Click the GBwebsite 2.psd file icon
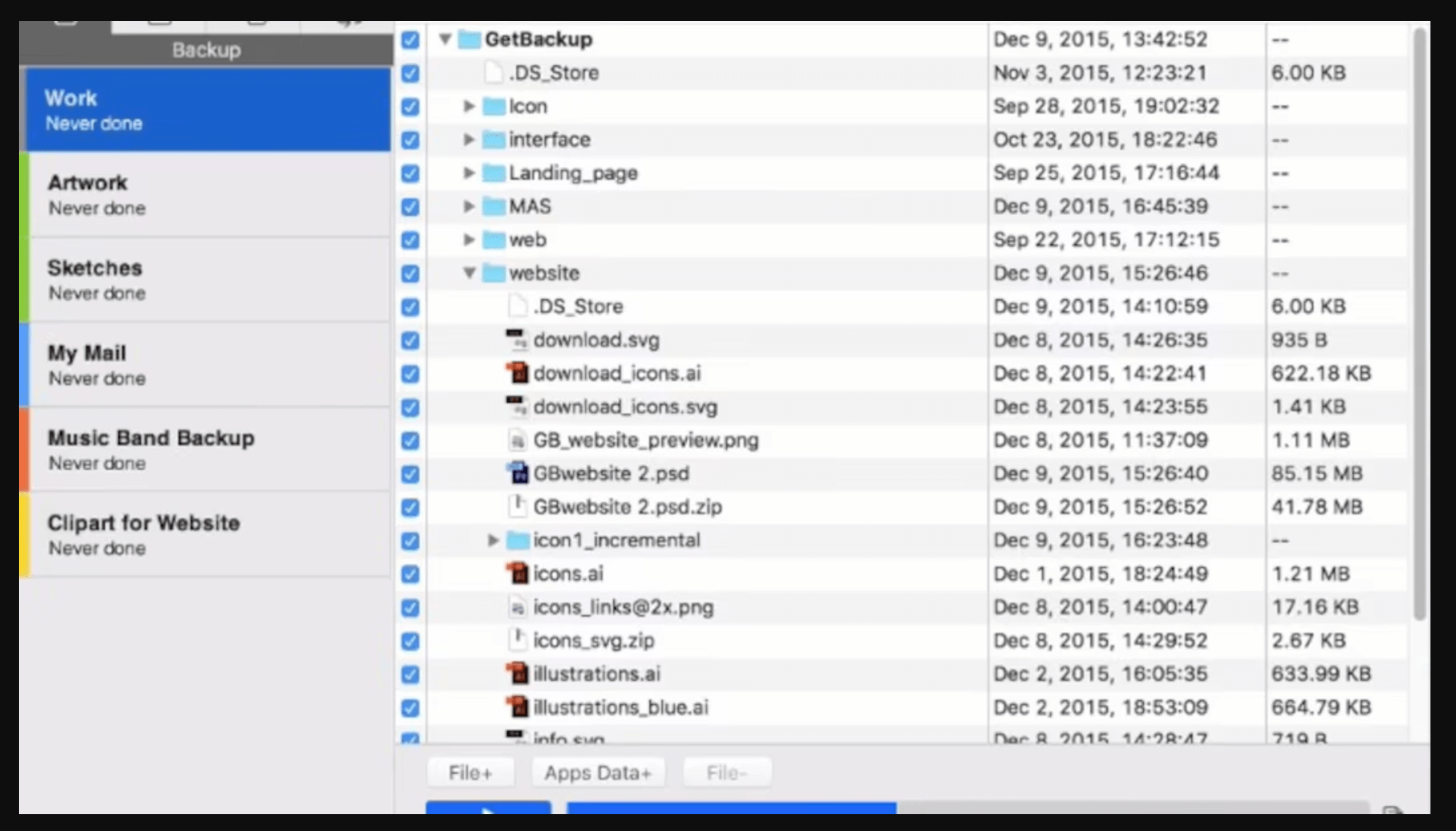This screenshot has width=1456, height=831. 517,473
